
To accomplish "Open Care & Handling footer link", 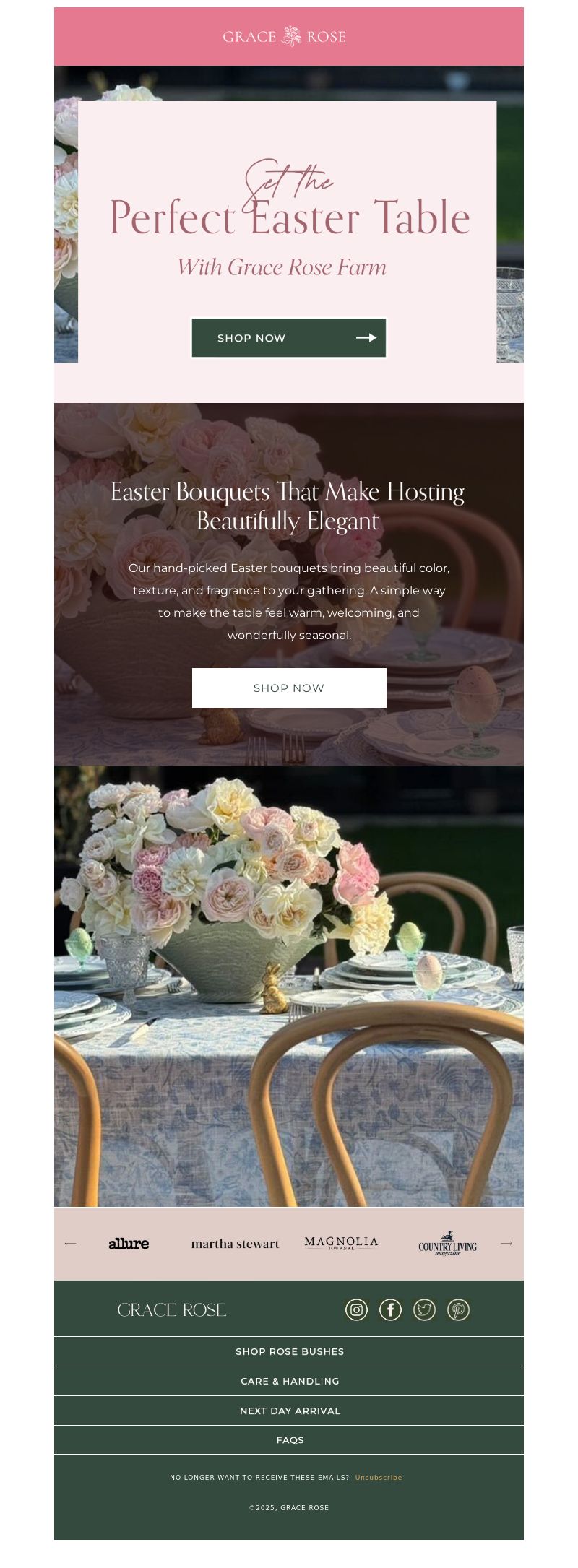I will [289, 1381].
